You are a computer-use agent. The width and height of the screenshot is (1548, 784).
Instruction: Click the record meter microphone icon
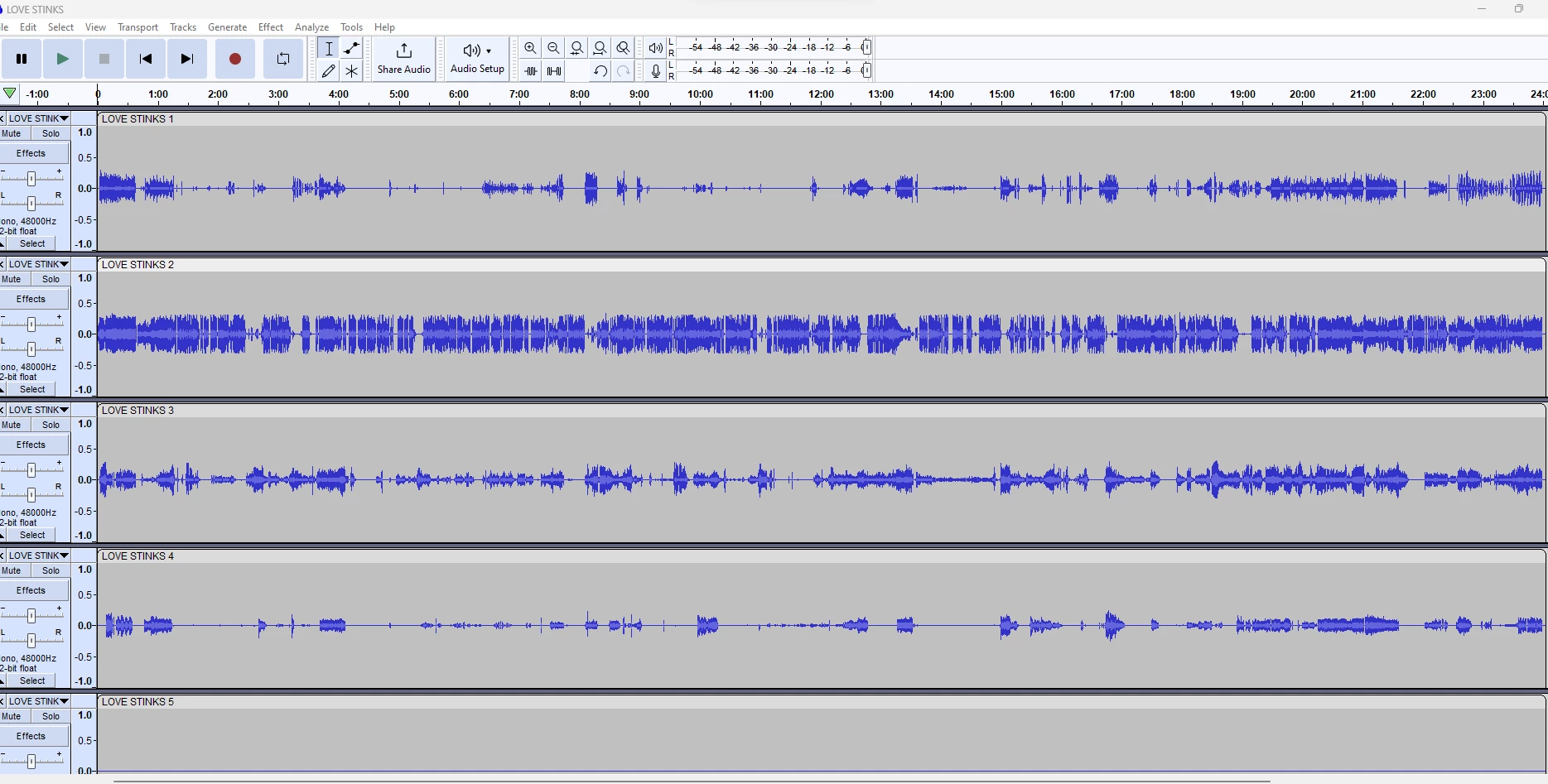pos(656,71)
